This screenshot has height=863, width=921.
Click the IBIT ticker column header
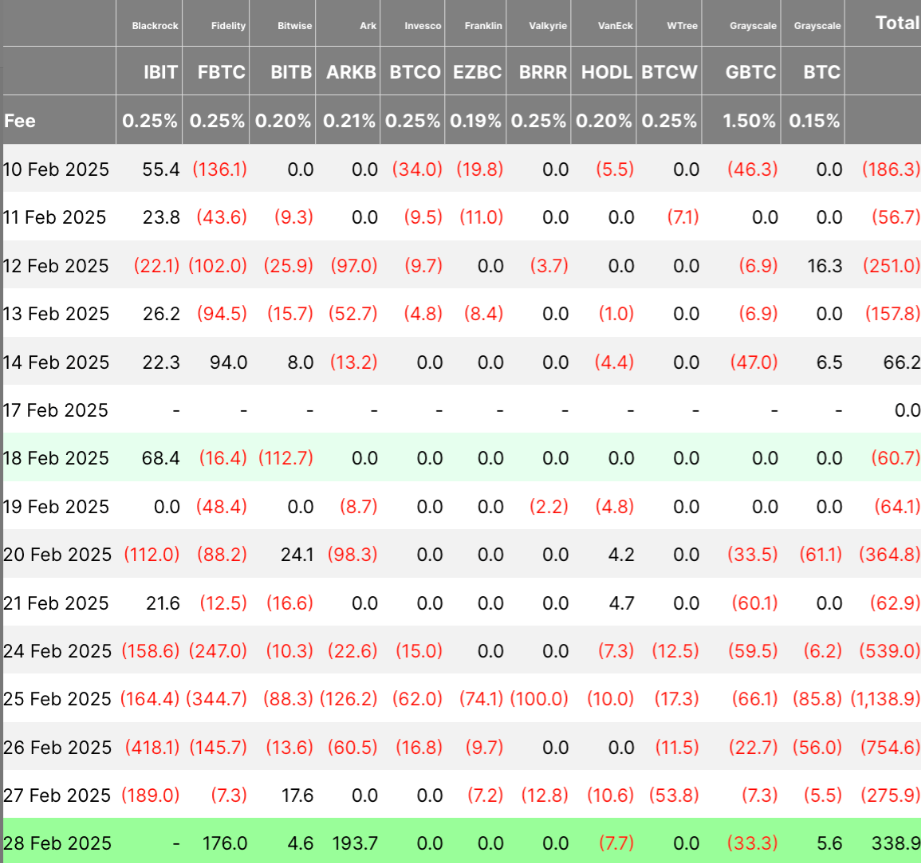pyautogui.click(x=160, y=72)
